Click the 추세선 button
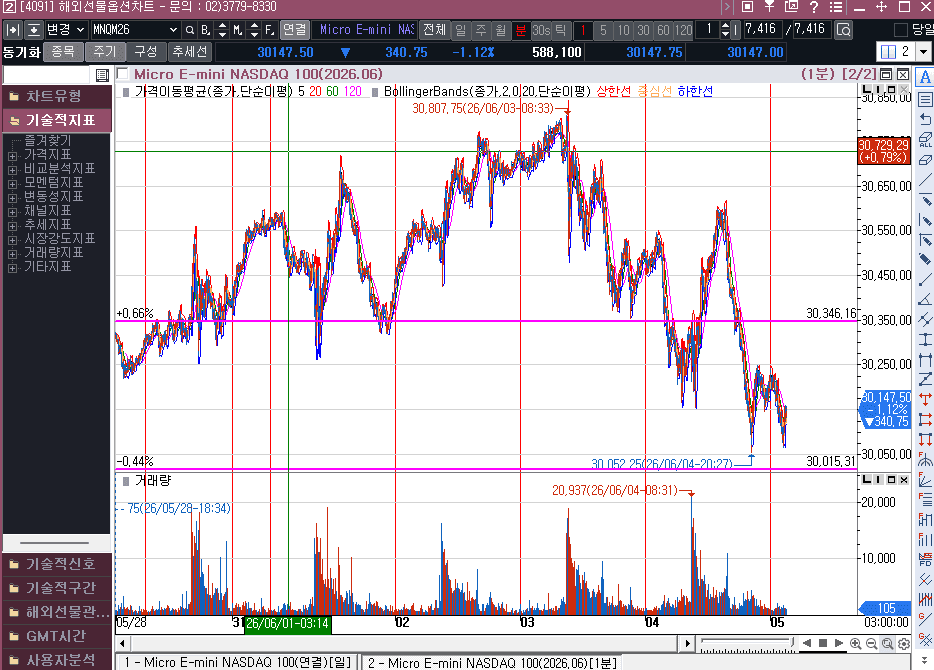 point(189,52)
